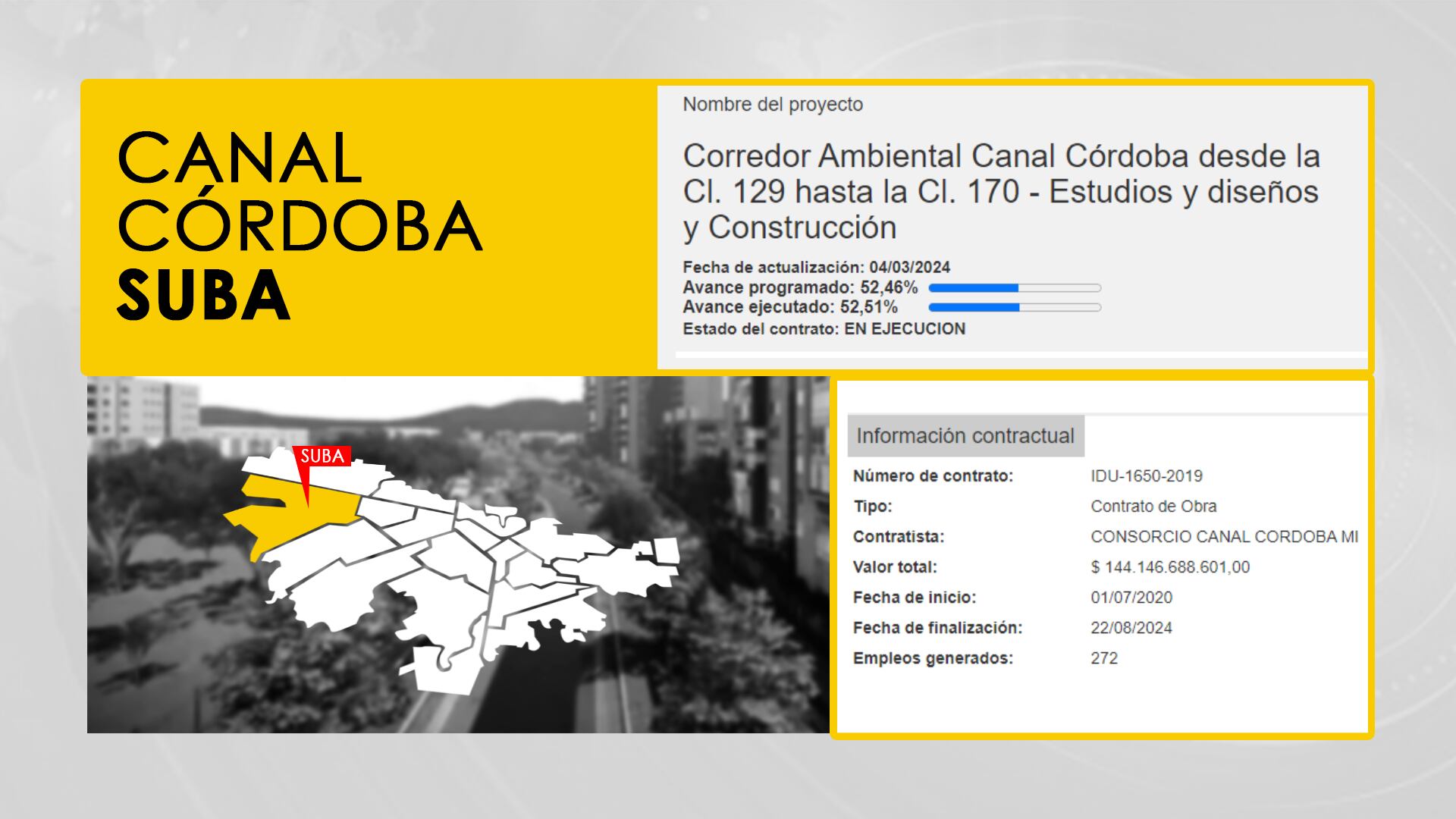Click the Avance programado progress bar

(1014, 288)
